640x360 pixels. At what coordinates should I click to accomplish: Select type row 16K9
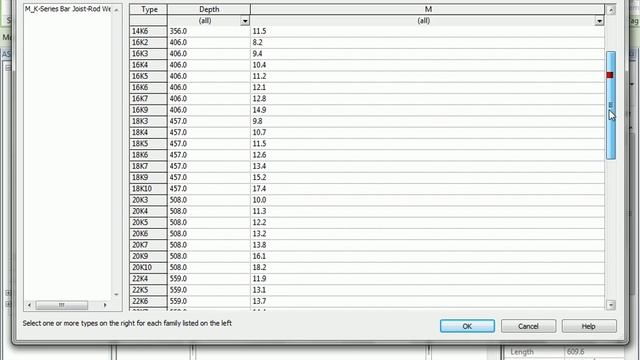tap(367, 110)
